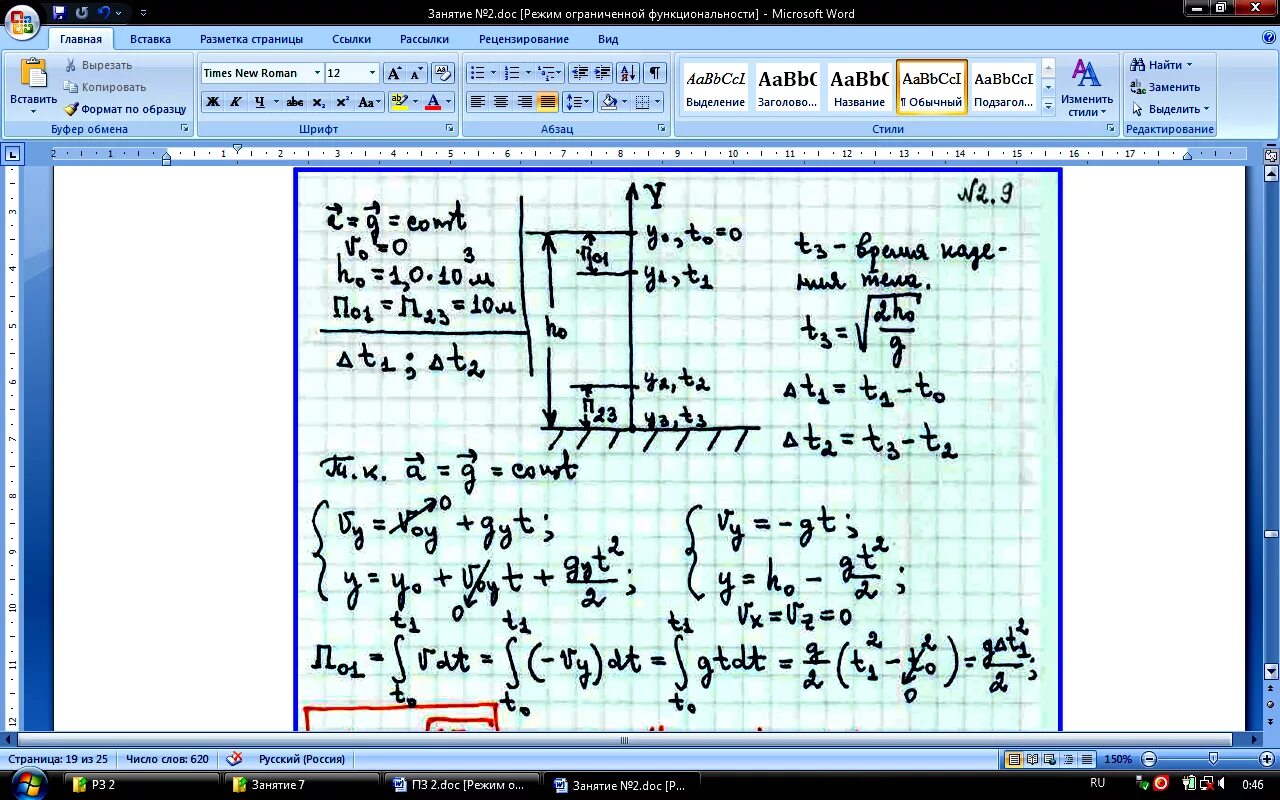1280x800 pixels.
Task: Switch to the Рассылки tab
Action: tap(424, 39)
